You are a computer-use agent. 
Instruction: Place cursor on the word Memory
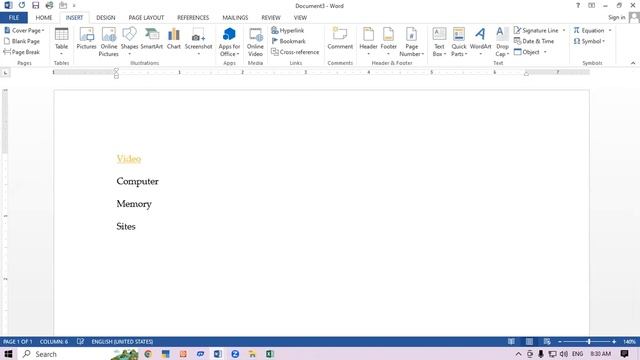point(134,204)
